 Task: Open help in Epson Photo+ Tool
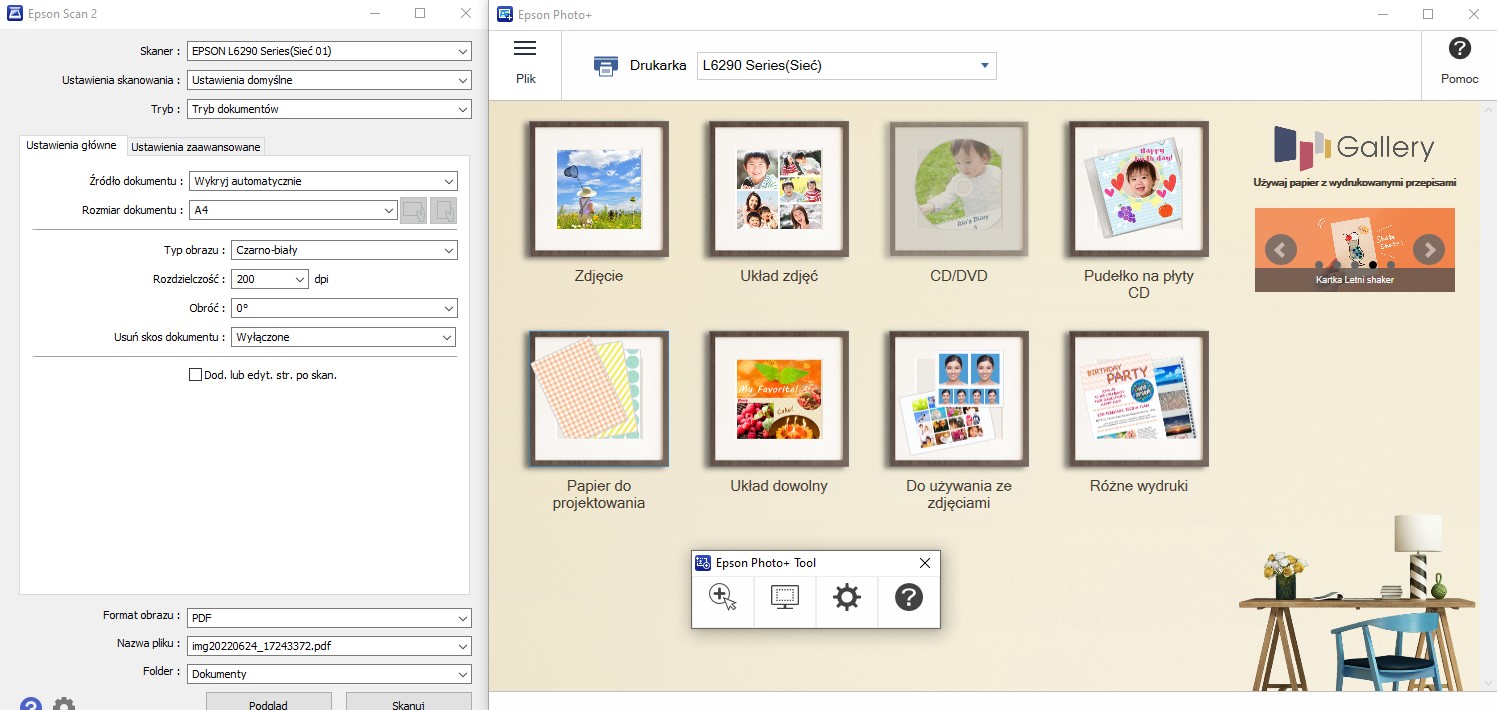[x=908, y=598]
